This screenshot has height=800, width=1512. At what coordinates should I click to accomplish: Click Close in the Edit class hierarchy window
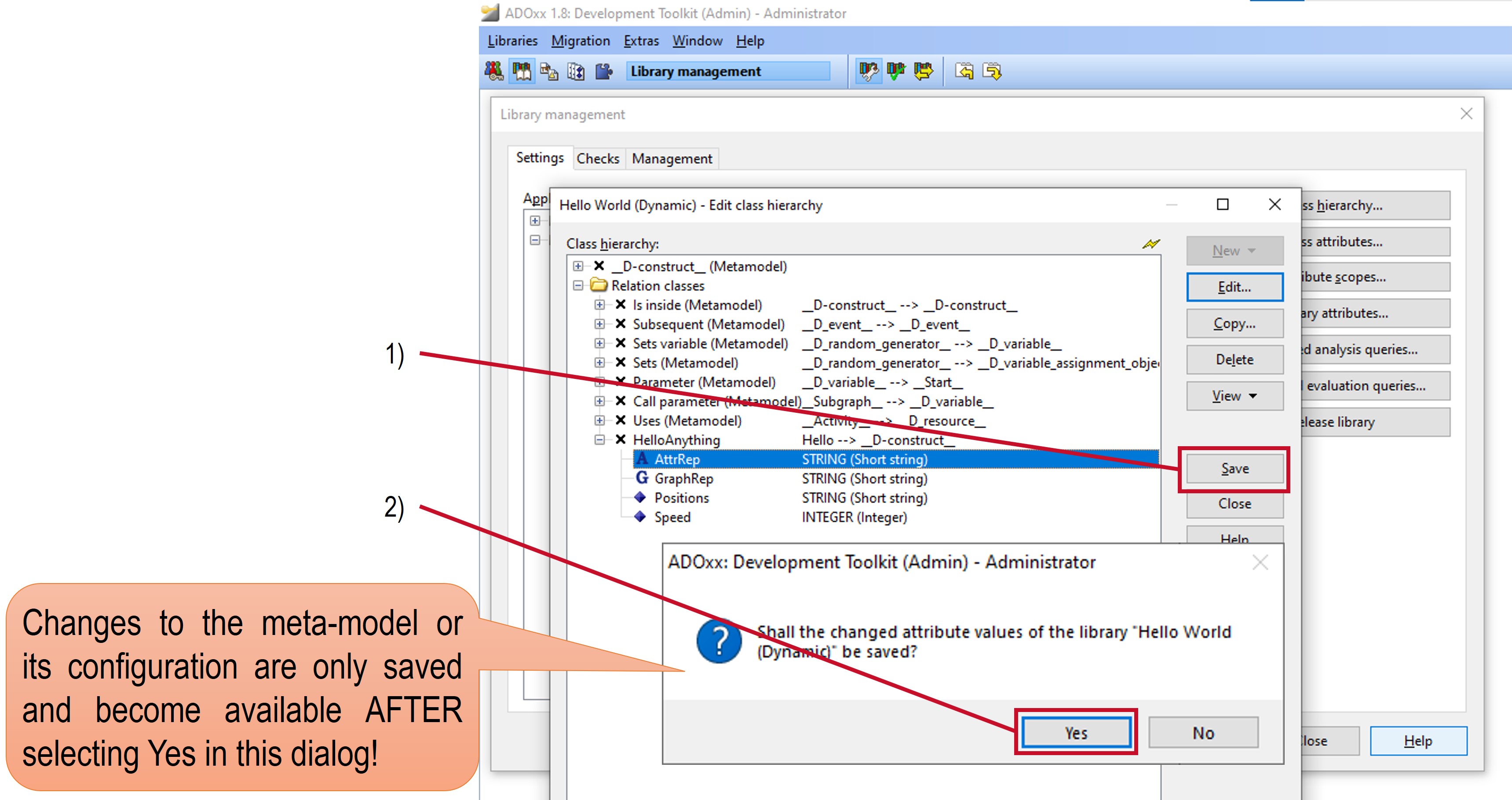(1234, 504)
